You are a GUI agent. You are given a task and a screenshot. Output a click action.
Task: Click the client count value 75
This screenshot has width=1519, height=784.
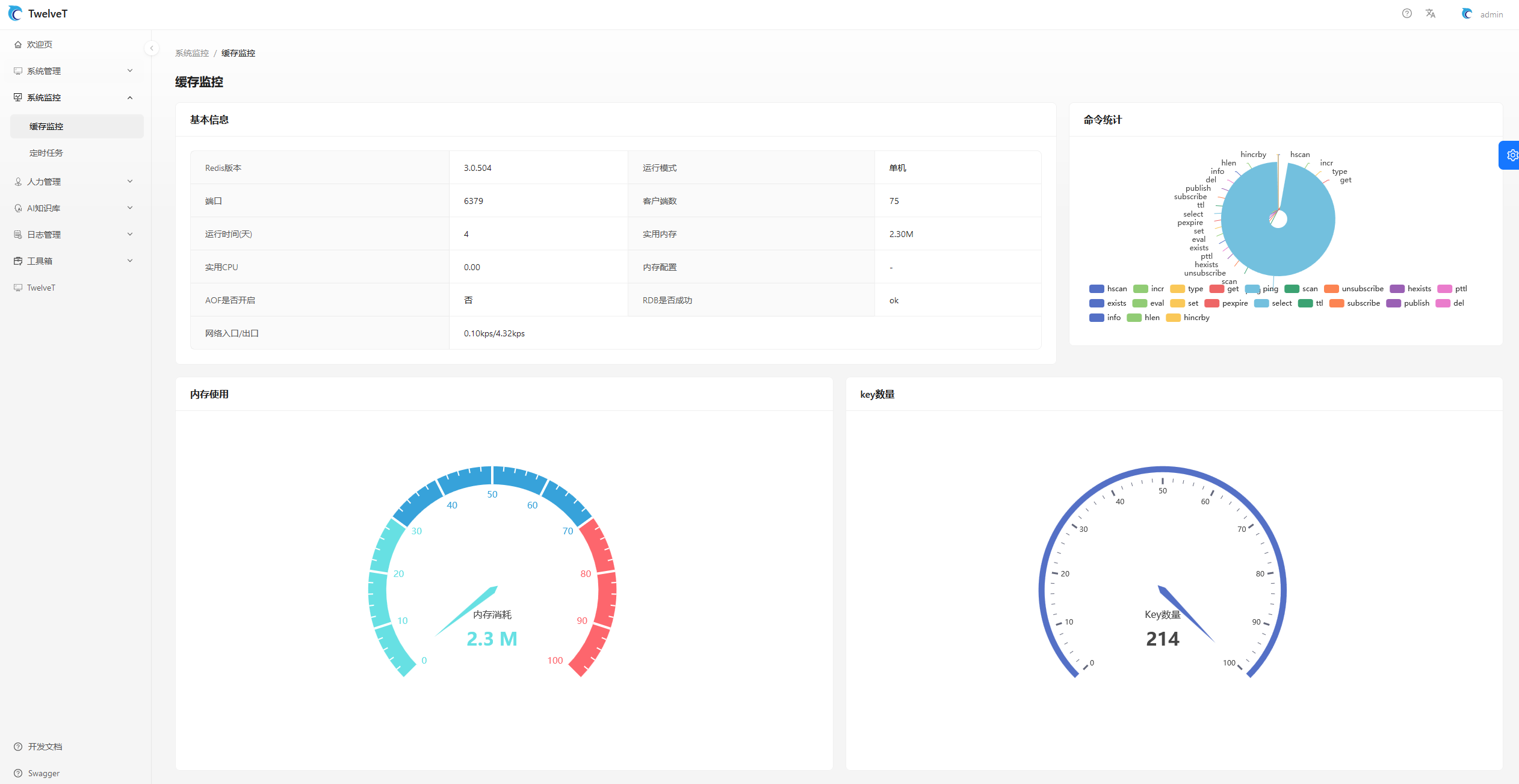click(x=894, y=201)
